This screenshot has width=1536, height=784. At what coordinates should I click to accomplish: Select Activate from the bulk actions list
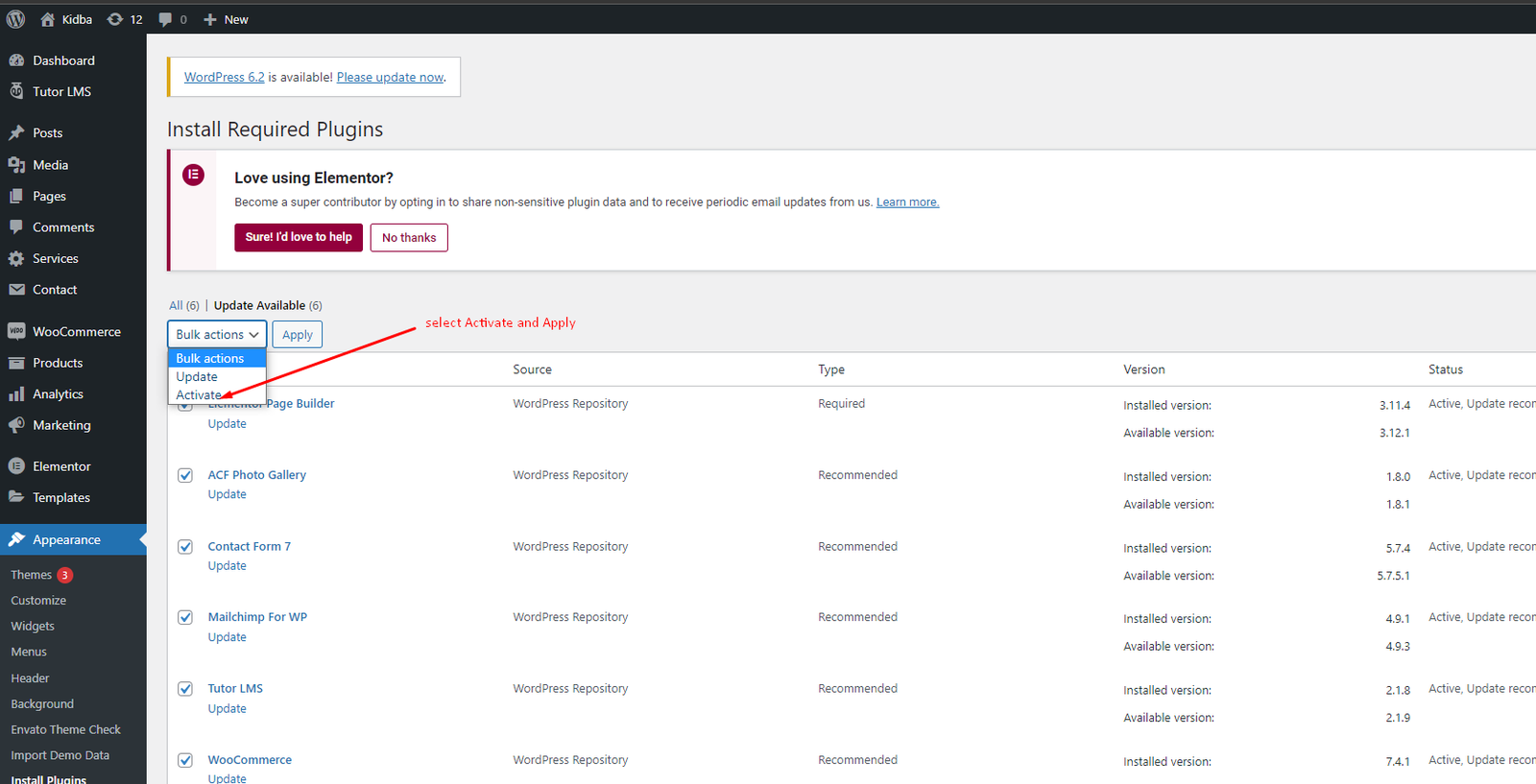(199, 395)
